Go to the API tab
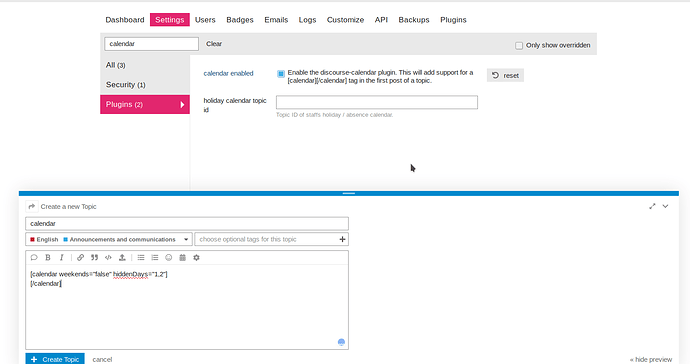Image resolution: width=690 pixels, height=364 pixels. coord(381,20)
